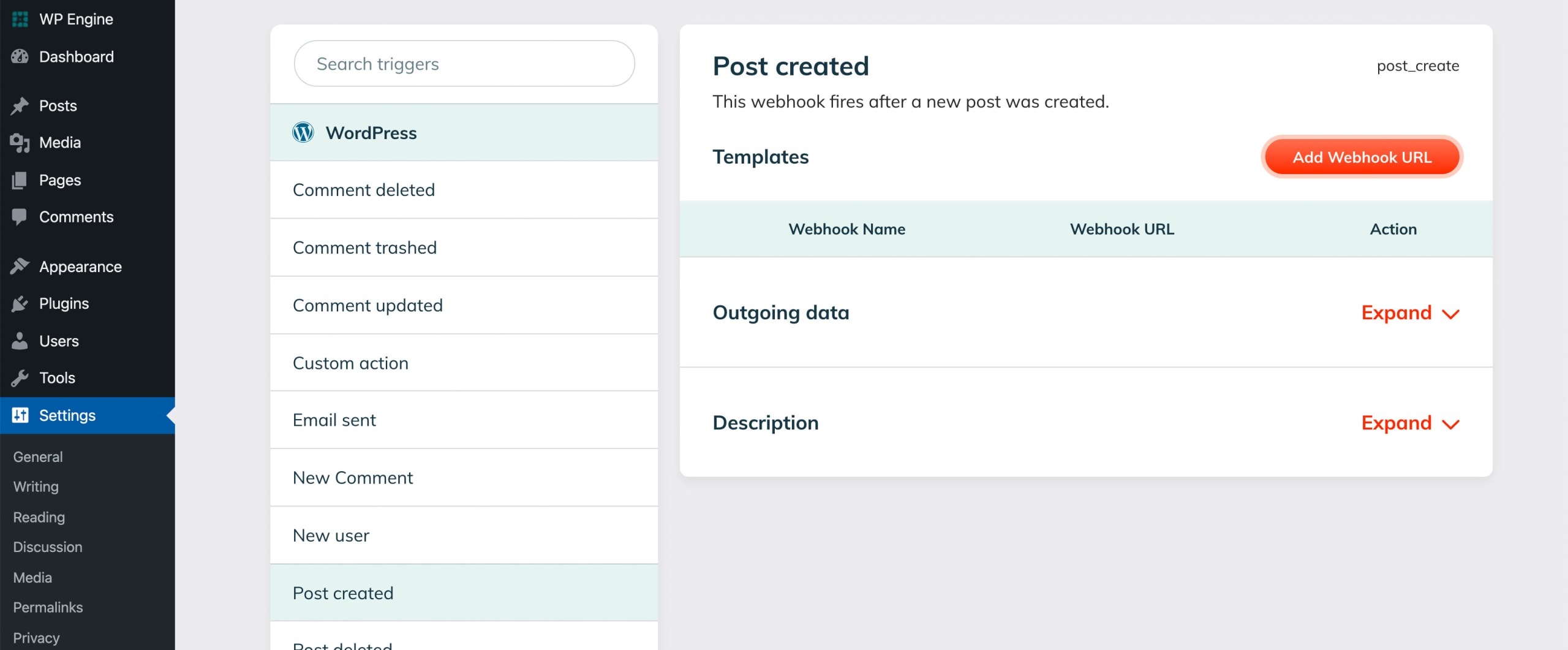
Task: Open Plugins menu entry
Action: tap(88, 304)
